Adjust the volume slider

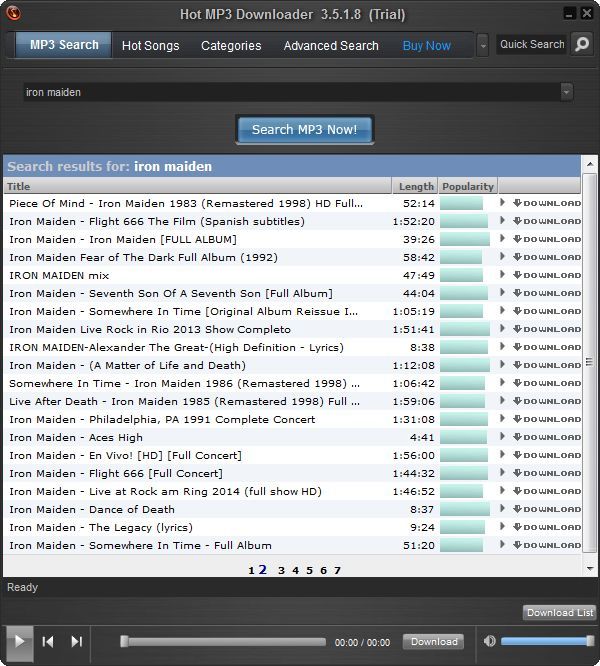point(547,641)
